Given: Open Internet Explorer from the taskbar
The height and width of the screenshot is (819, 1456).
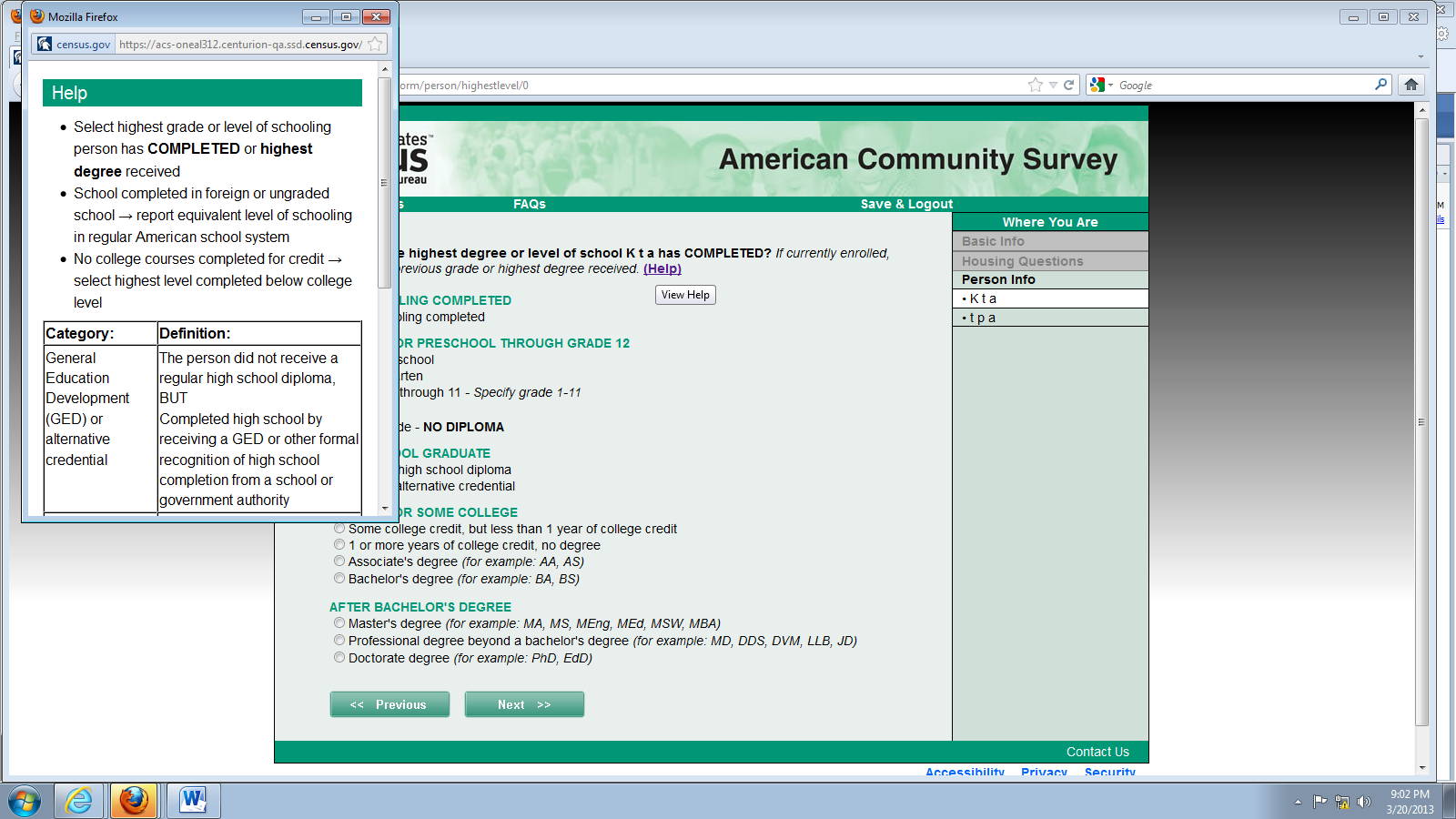Looking at the screenshot, I should (79, 801).
